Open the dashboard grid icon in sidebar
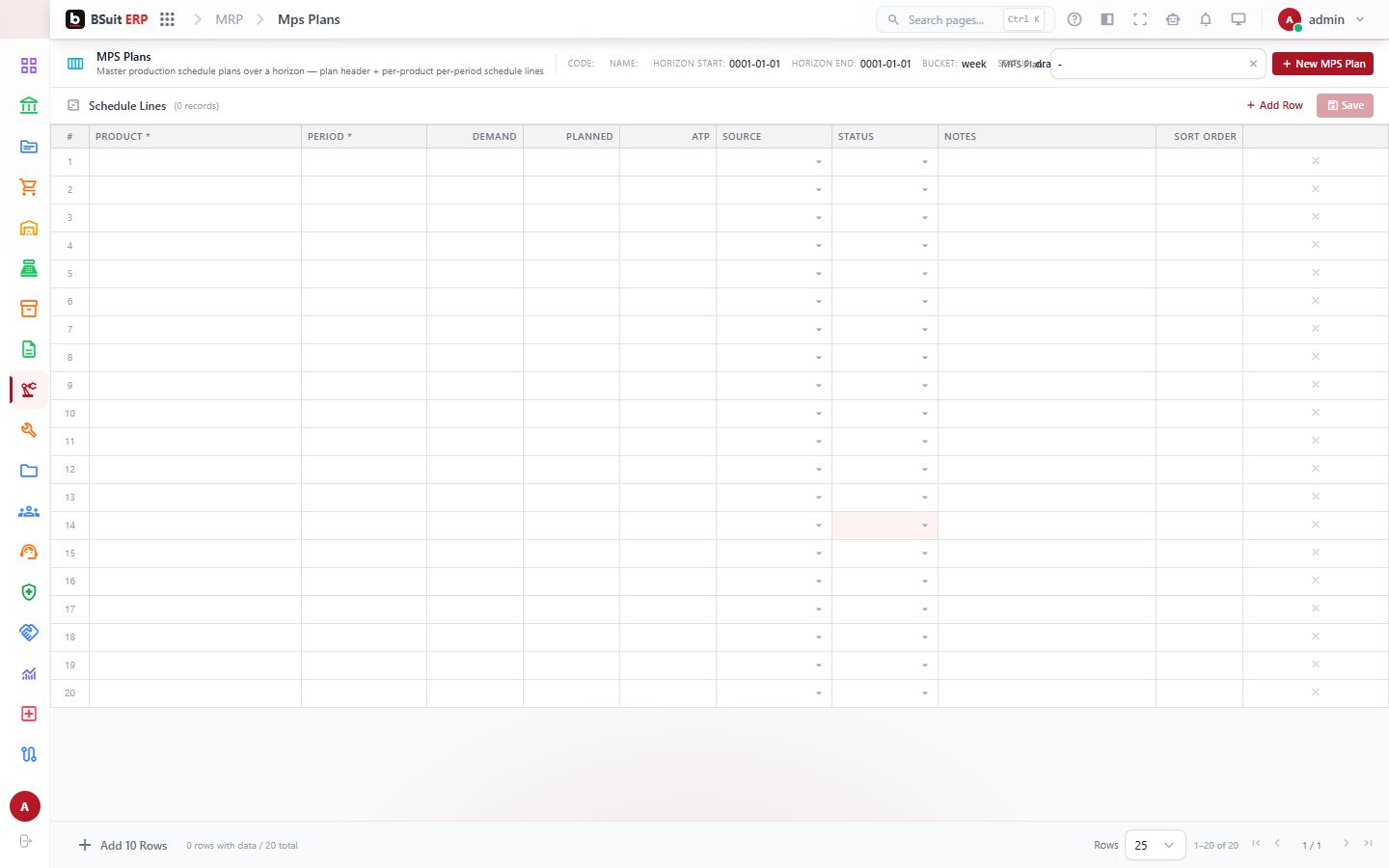Viewport: 1389px width, 868px height. click(x=29, y=66)
